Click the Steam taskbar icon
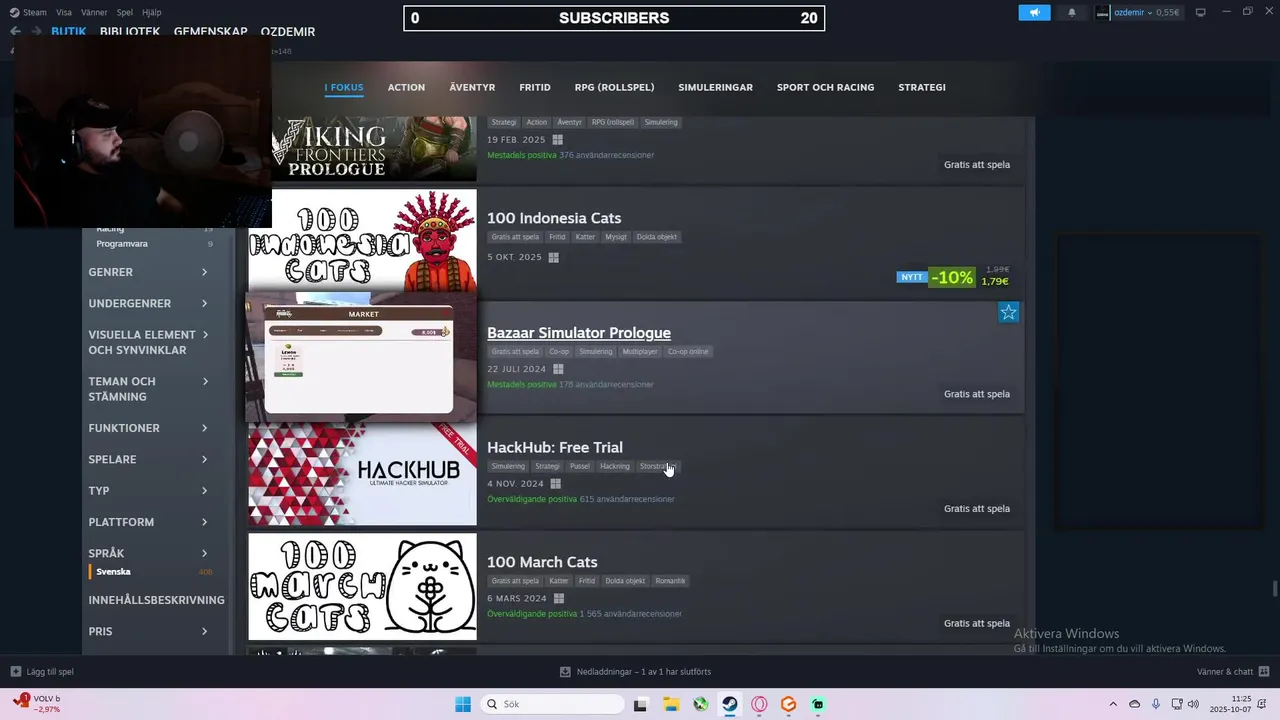Viewport: 1280px width, 720px height. click(x=730, y=704)
